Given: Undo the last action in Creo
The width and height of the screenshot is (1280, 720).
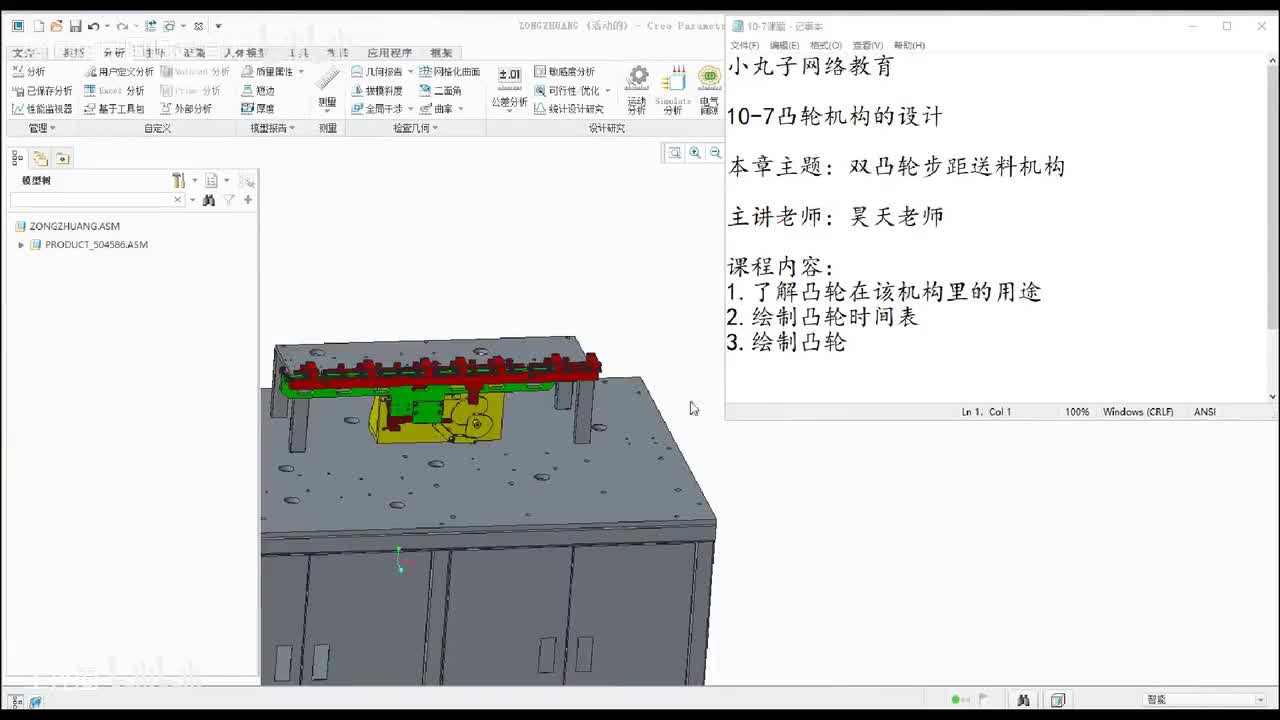Looking at the screenshot, I should pos(94,26).
